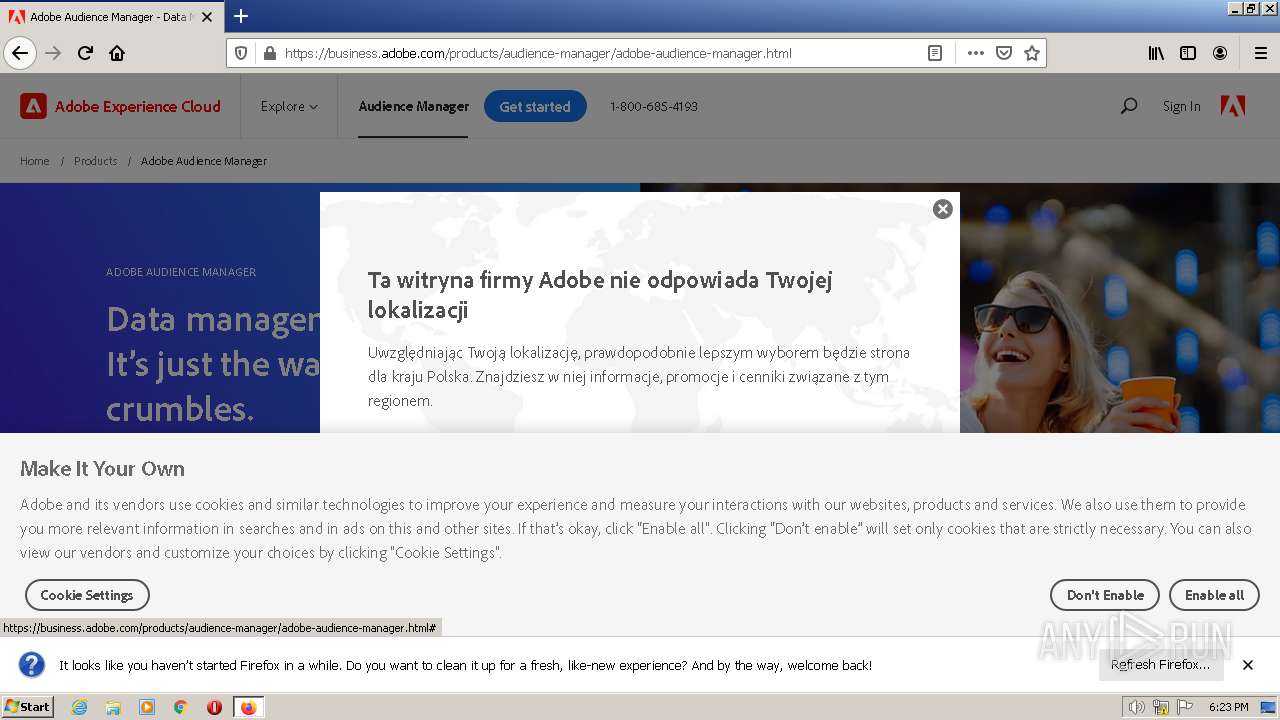Screen dimensions: 1280x720
Task: Select the Audience Manager nav tab
Action: (413, 106)
